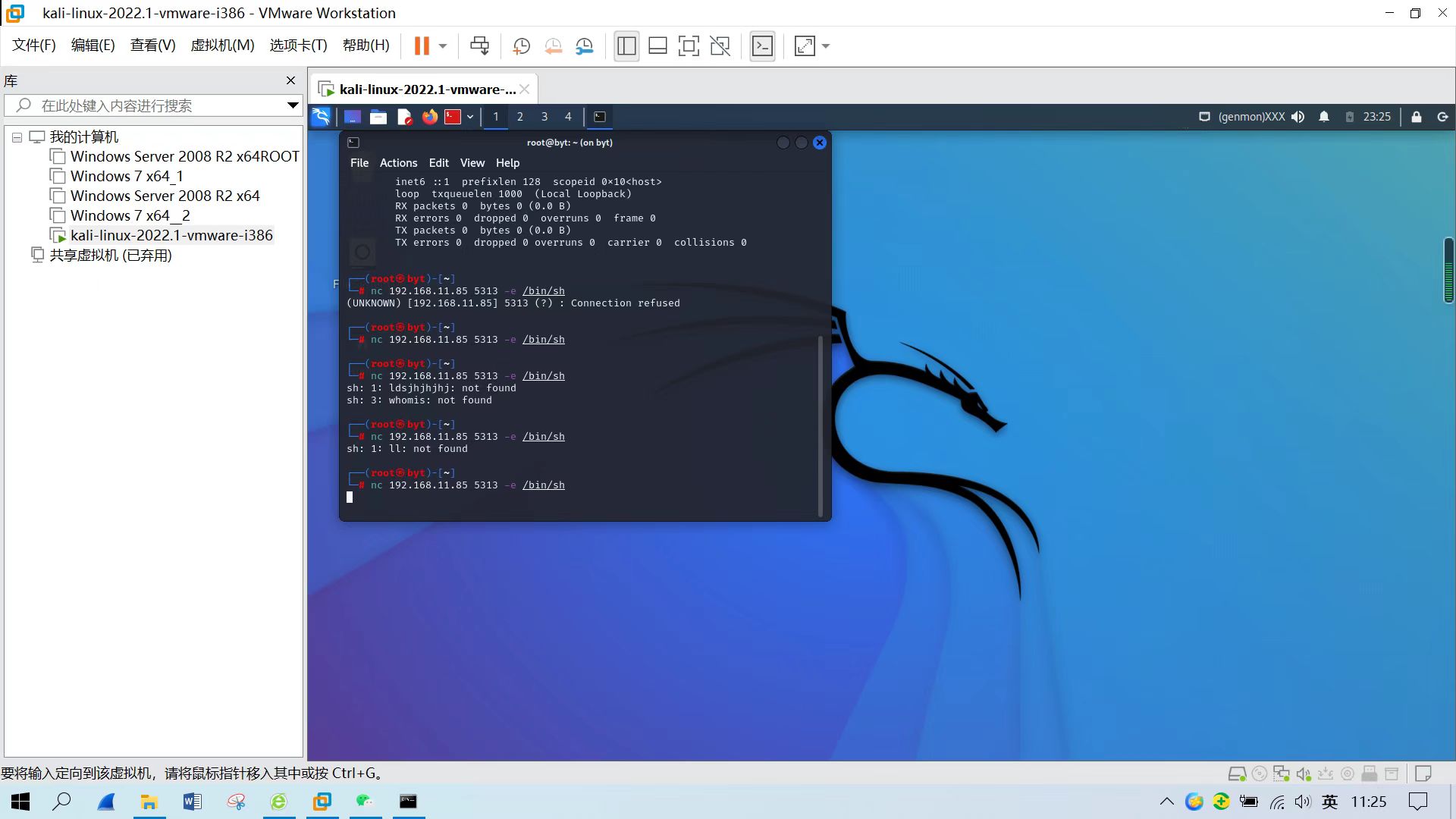Open Kali file manager panel icon
The image size is (1456, 819).
pyautogui.click(x=378, y=117)
